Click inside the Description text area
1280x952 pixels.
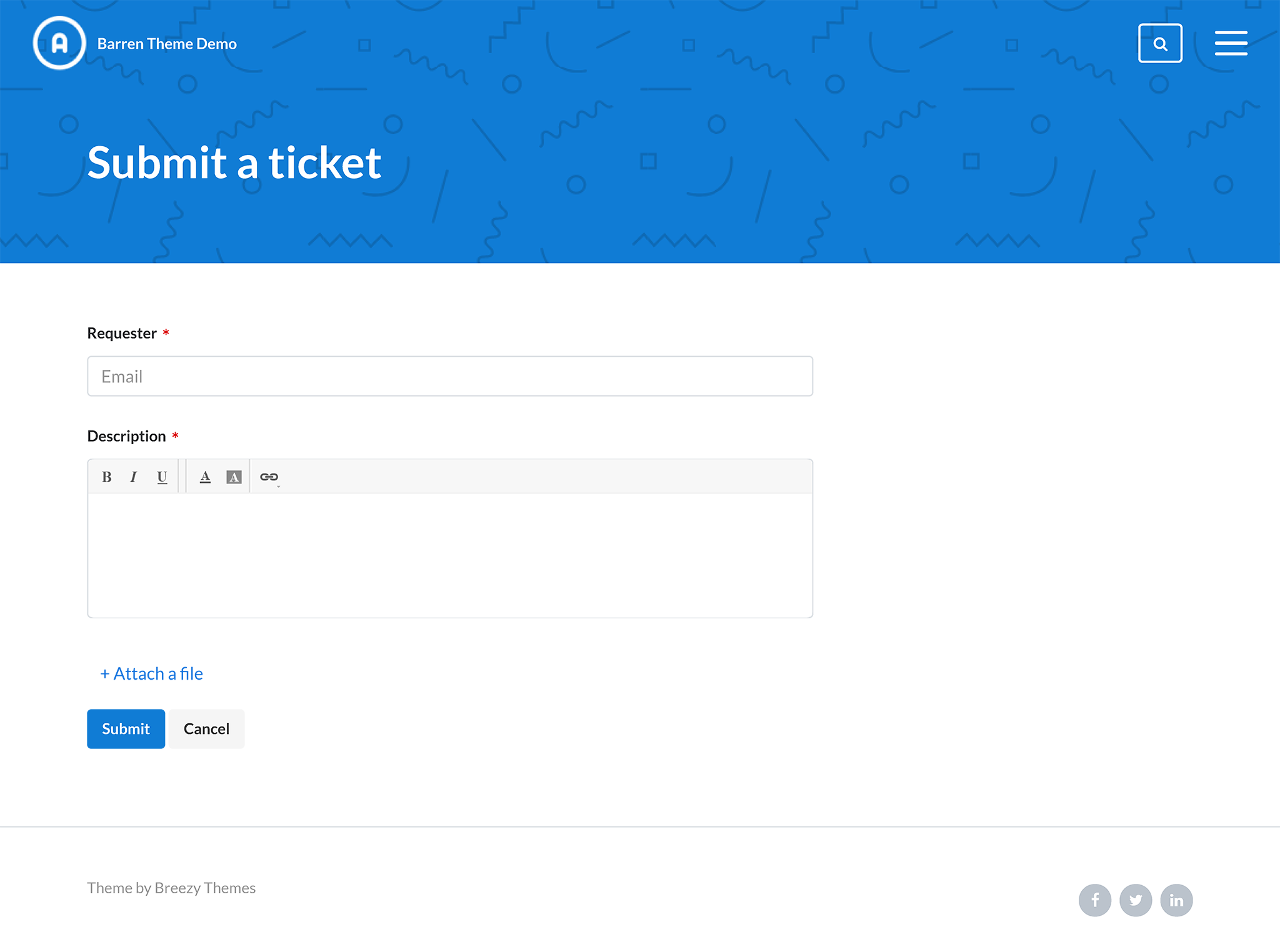pos(450,555)
